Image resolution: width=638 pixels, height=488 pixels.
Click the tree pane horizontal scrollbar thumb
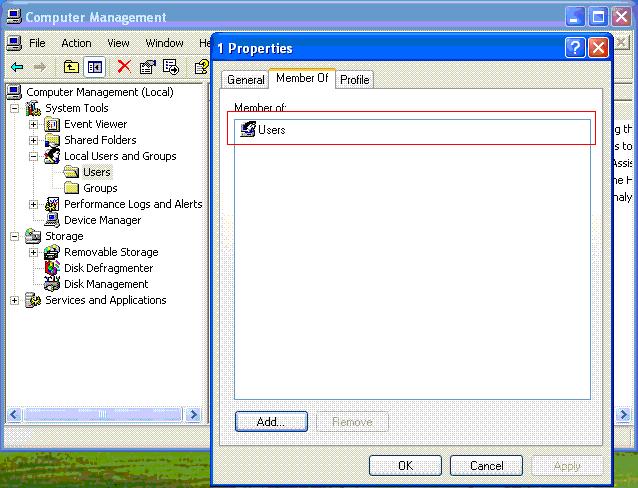[103, 414]
